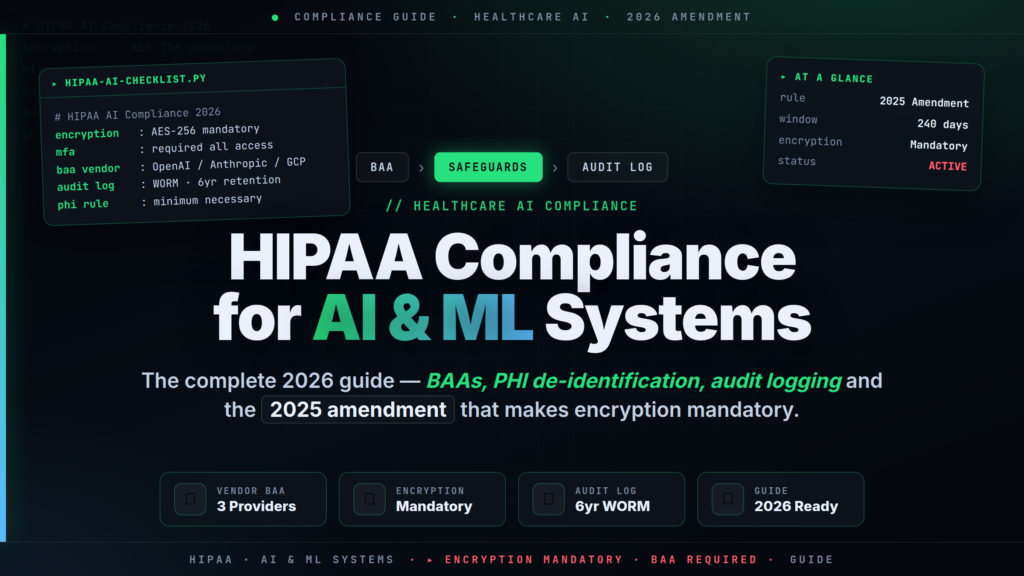Click 'HIPAA · AI & ML SYSTEMS' in footer
The width and height of the screenshot is (1024, 576).
point(292,560)
